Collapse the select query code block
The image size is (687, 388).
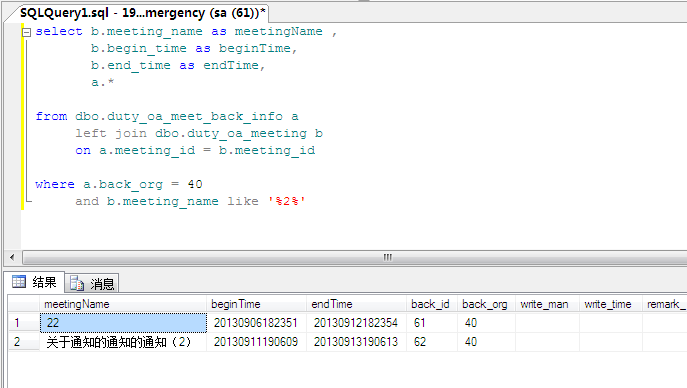[26, 32]
